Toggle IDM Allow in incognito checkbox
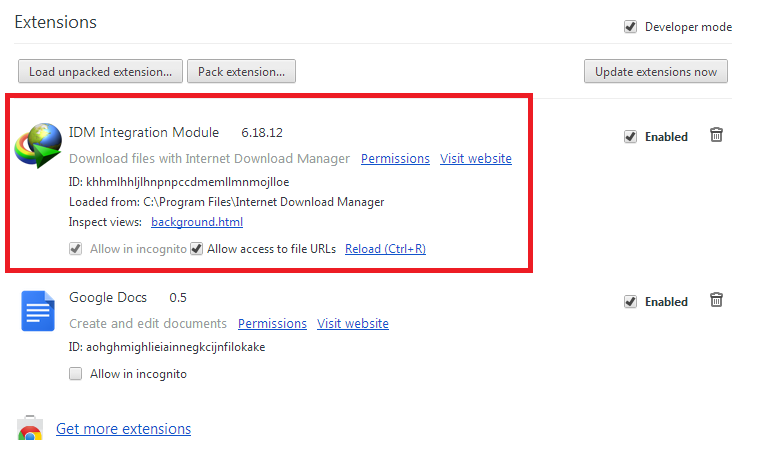This screenshot has width=776, height=475. [x=75, y=248]
